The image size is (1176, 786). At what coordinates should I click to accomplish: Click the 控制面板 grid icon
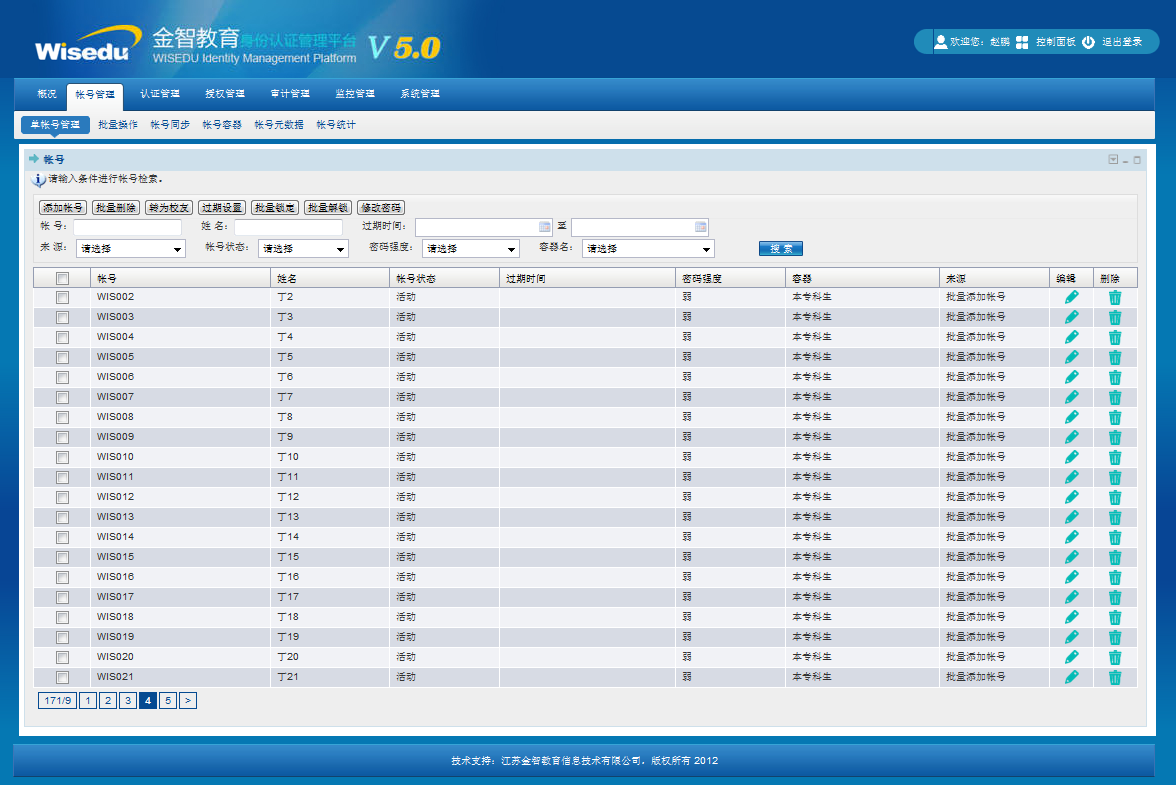(x=1022, y=42)
